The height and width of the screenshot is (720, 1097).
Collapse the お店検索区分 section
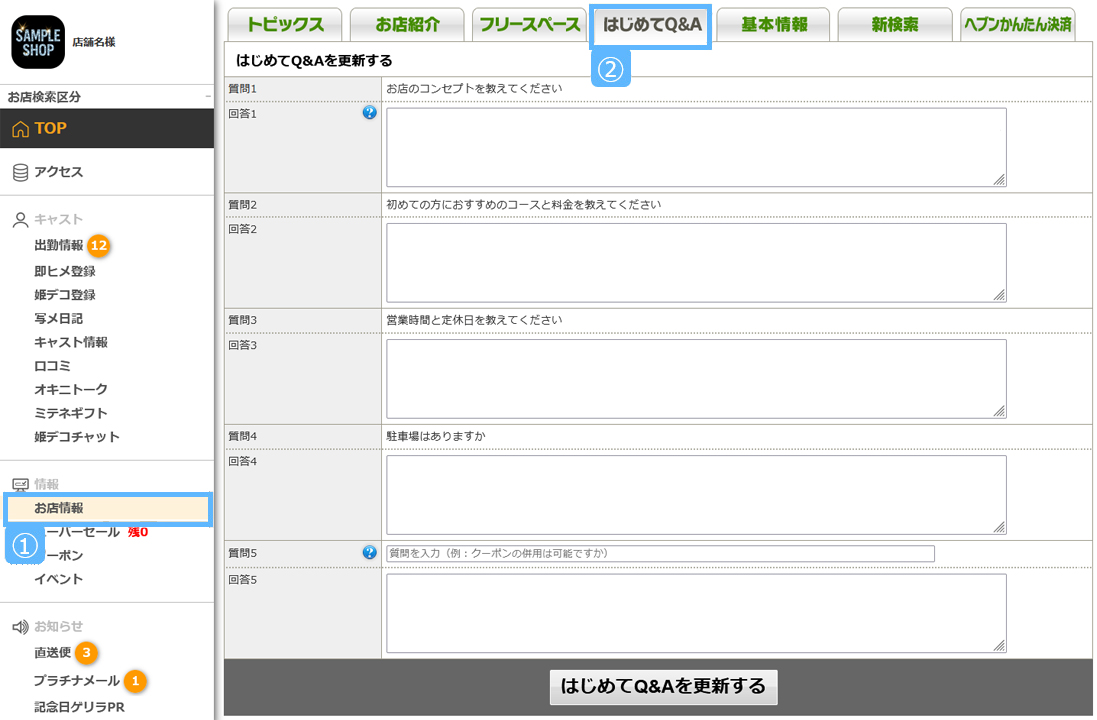(207, 97)
